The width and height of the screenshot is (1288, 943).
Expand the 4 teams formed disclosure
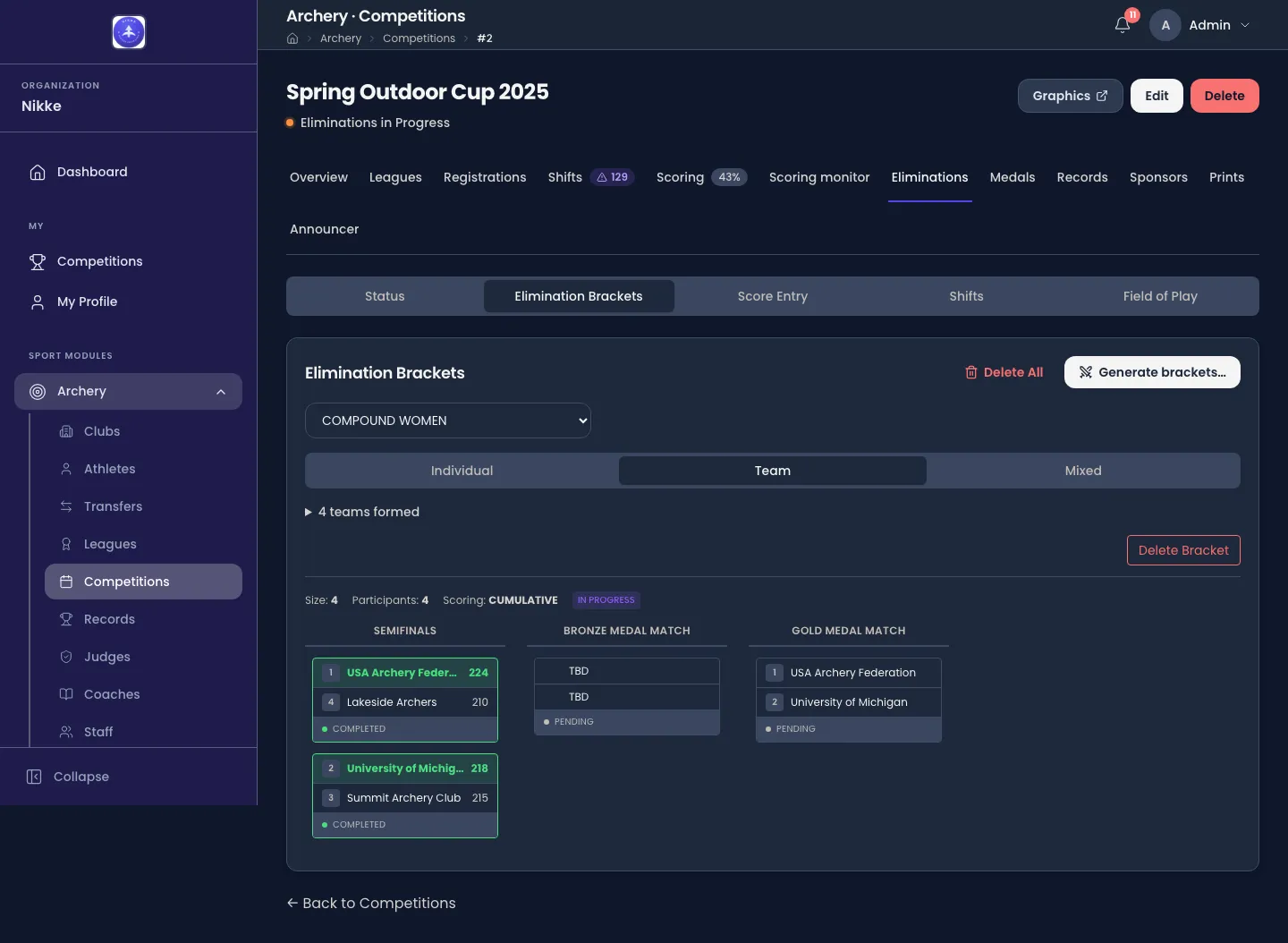tap(362, 512)
